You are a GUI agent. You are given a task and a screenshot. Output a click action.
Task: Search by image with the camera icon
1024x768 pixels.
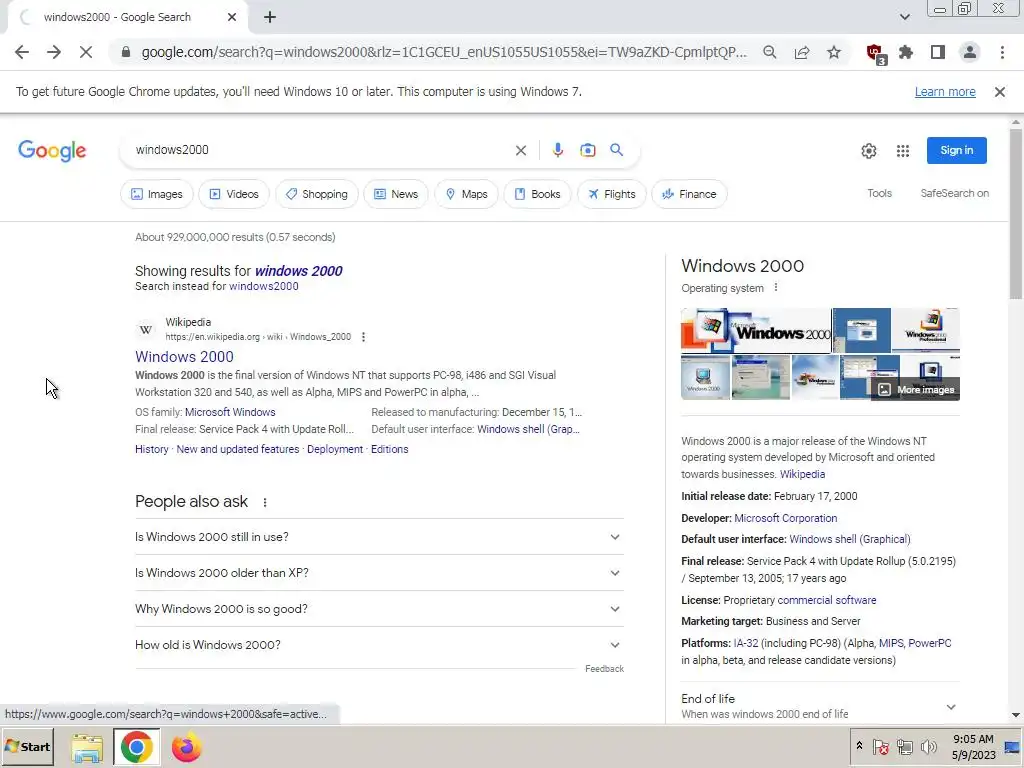point(588,150)
